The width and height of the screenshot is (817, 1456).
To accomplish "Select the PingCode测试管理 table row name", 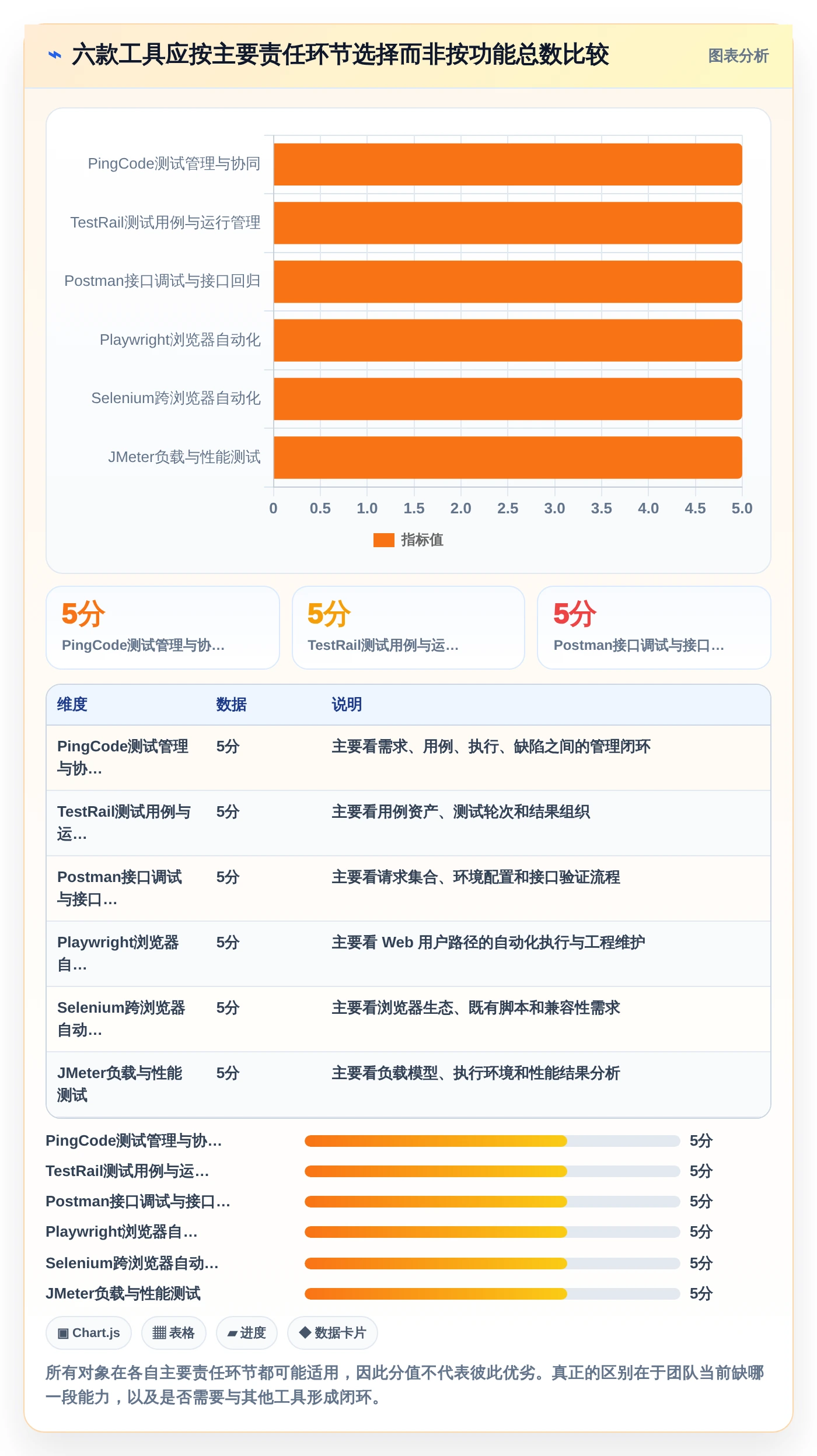I will click(123, 758).
